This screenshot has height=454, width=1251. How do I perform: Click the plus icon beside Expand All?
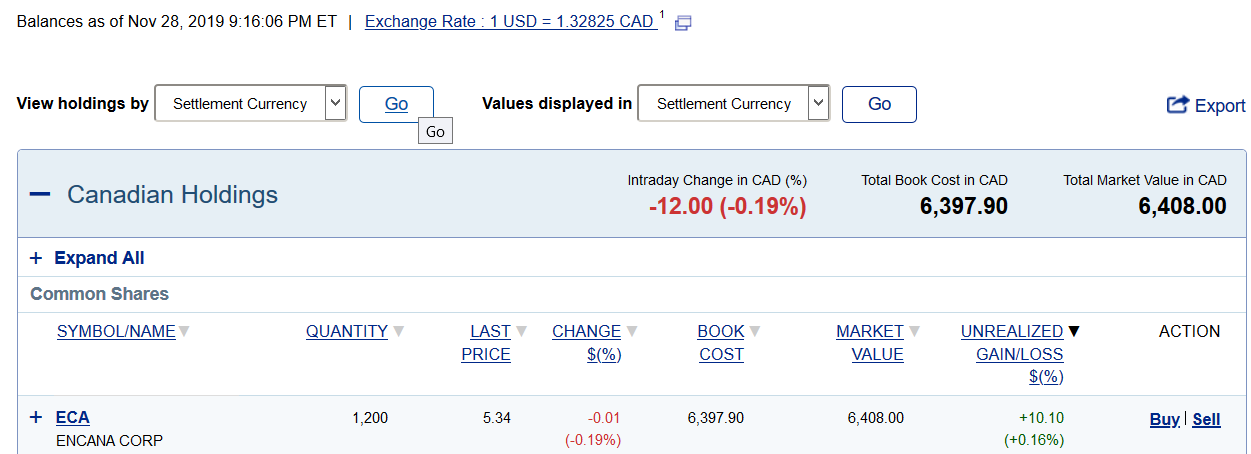click(x=36, y=258)
